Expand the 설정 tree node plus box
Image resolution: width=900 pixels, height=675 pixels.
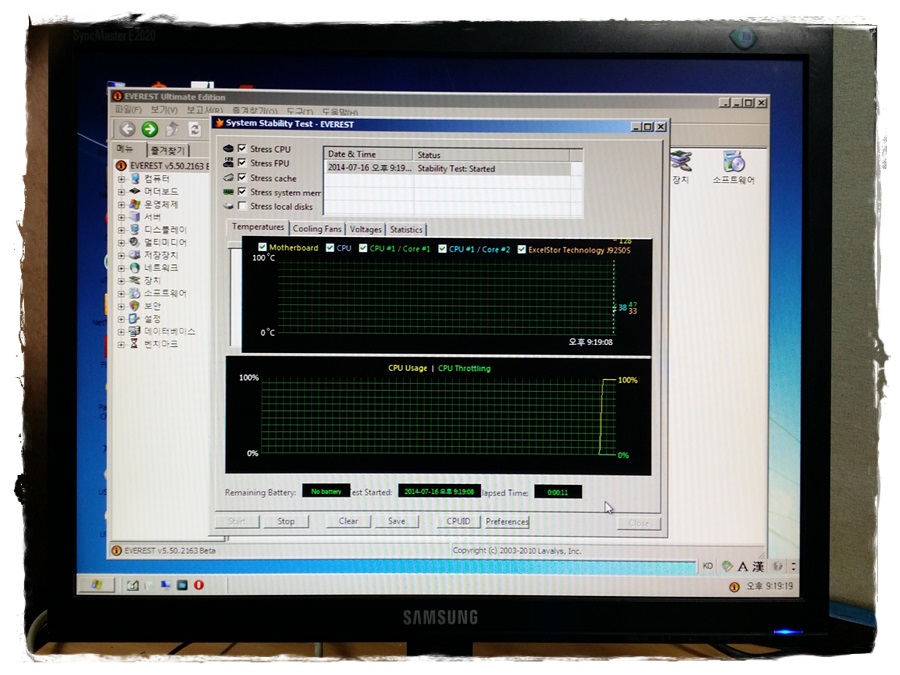coord(121,319)
